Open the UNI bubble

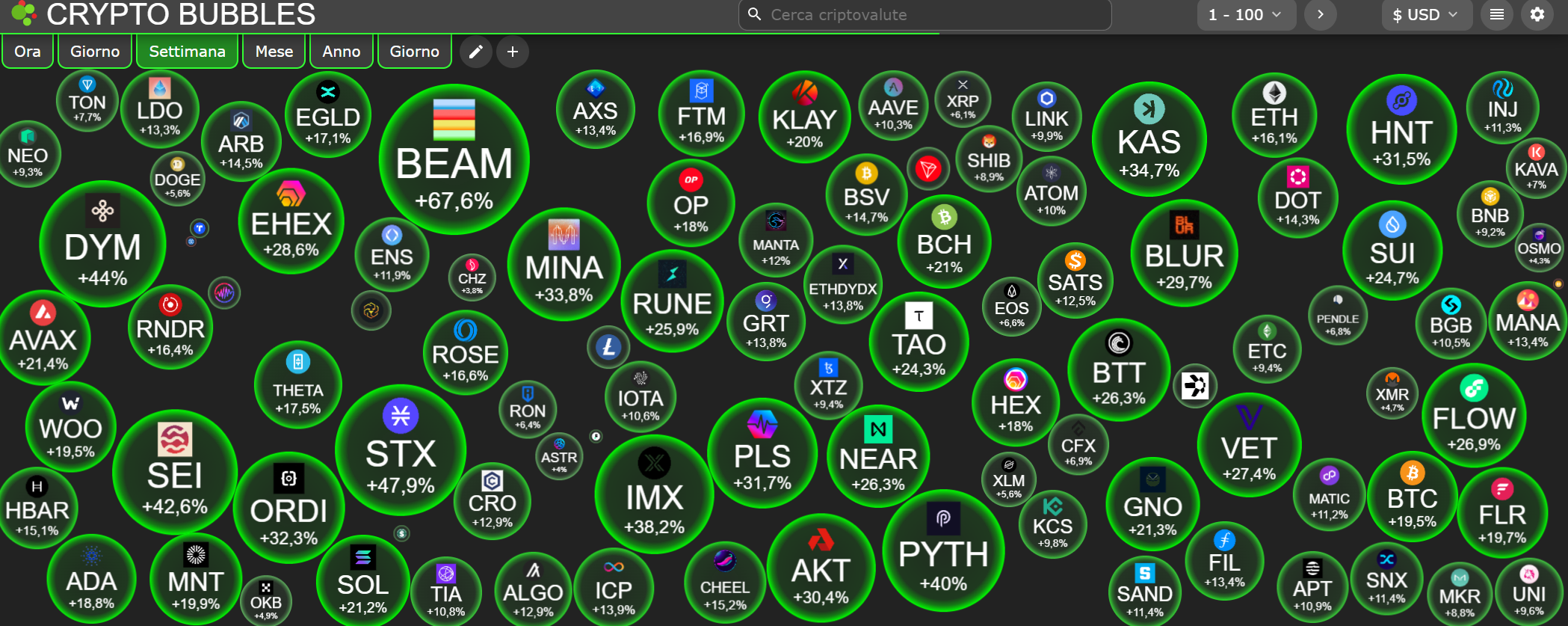coord(1529,592)
